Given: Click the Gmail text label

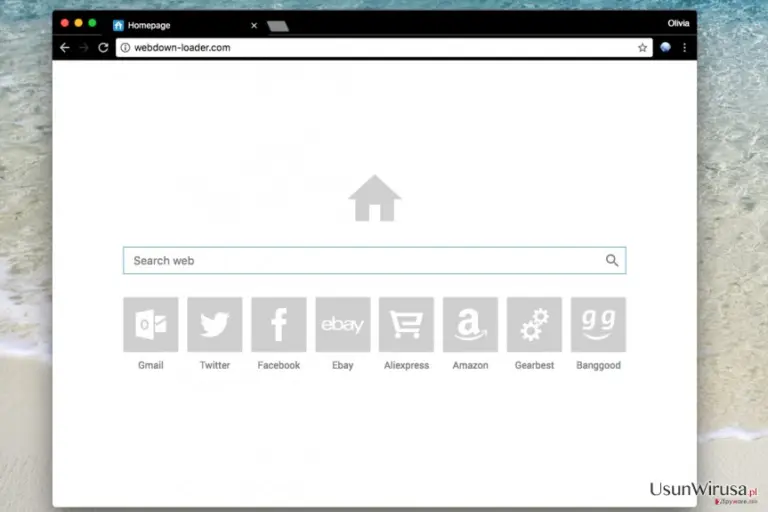Looking at the screenshot, I should (151, 365).
